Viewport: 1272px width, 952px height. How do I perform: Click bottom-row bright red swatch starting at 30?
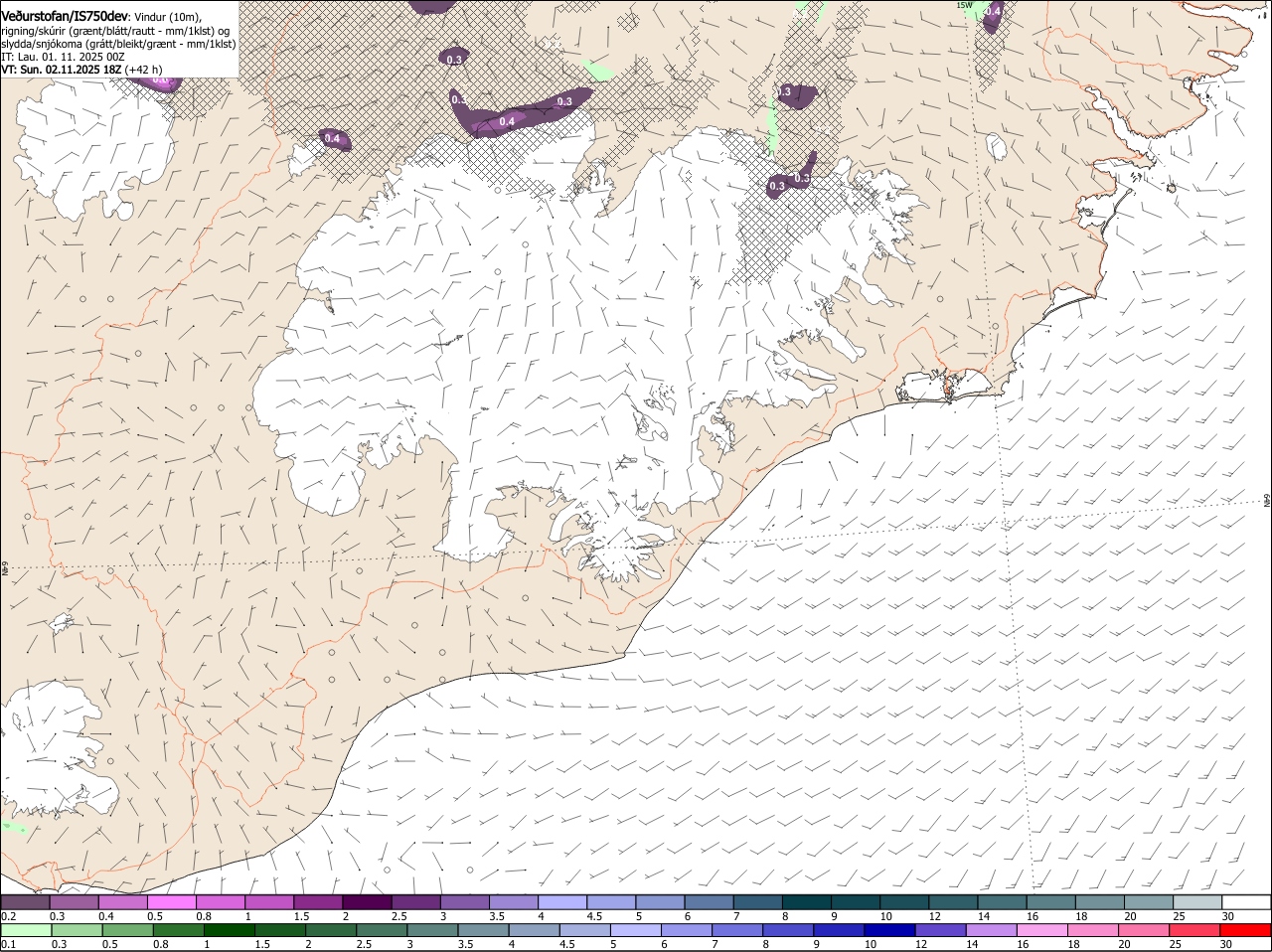1244,930
